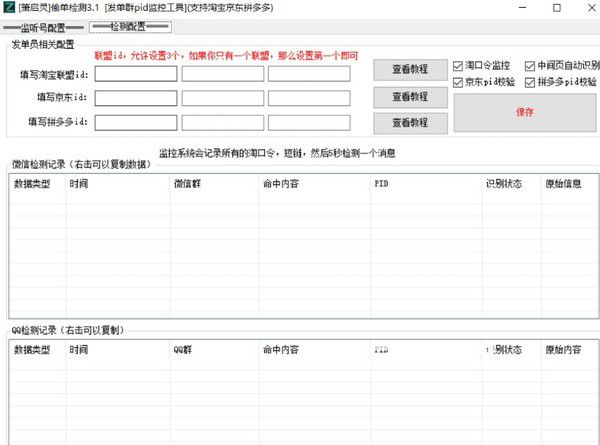Switch to the 检测配置 tab
600x445 pixels.
[130, 27]
